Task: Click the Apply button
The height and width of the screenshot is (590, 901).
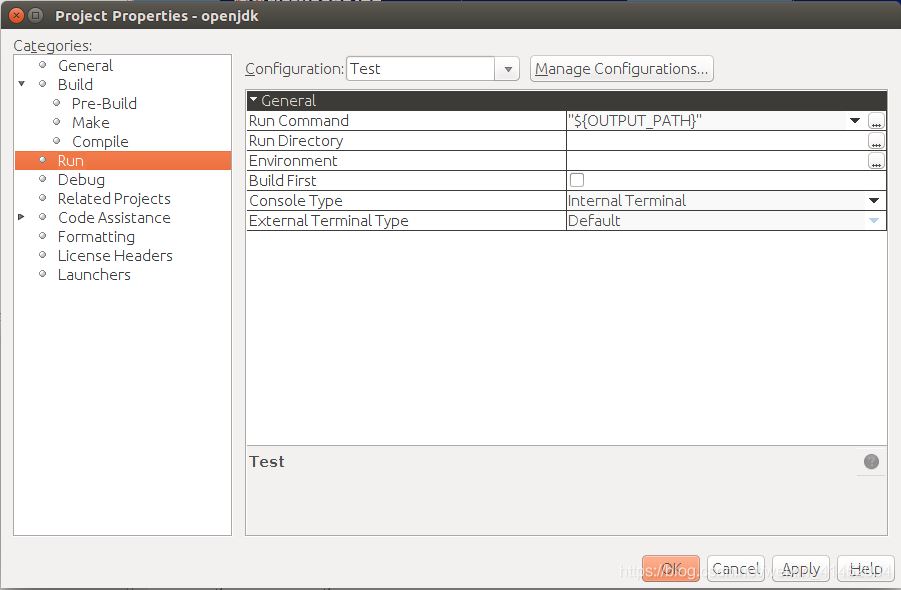Action: (800, 568)
